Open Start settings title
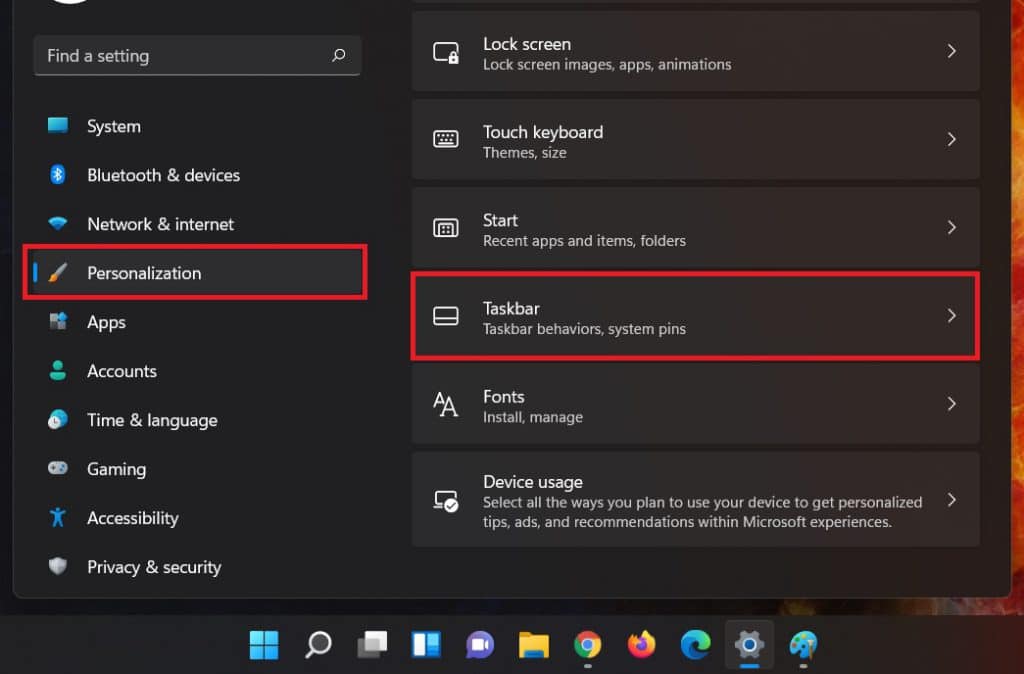This screenshot has height=674, width=1024. pos(500,220)
